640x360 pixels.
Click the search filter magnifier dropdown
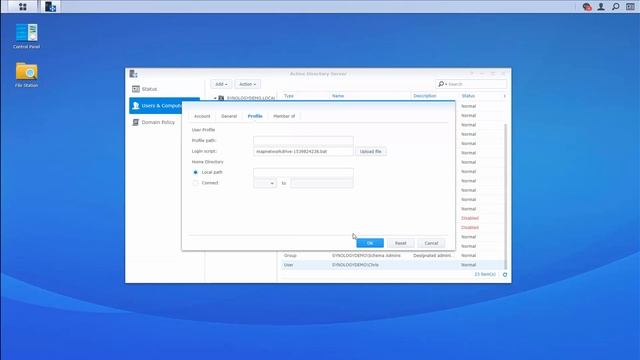[x=442, y=84]
